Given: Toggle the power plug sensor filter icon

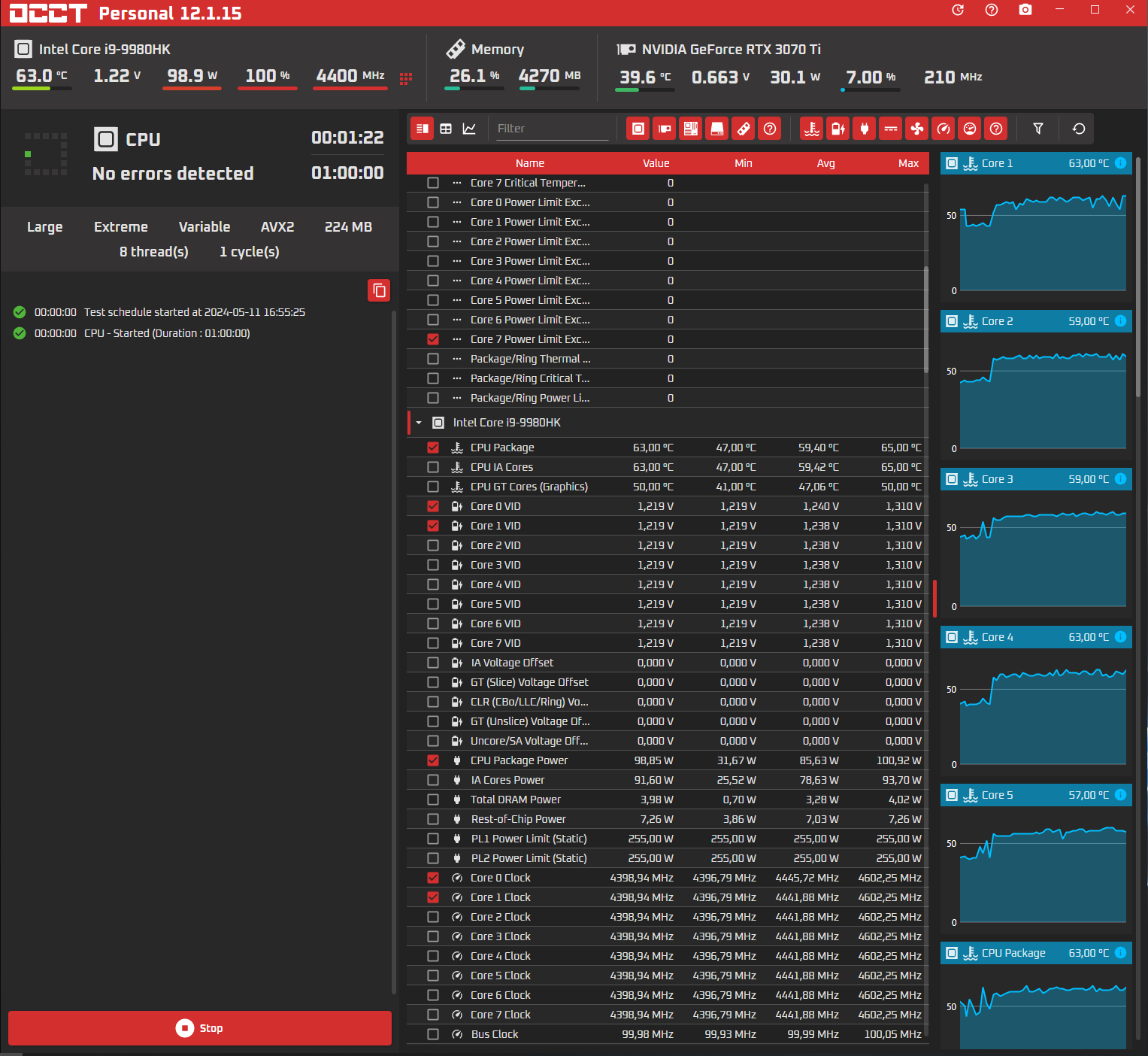Looking at the screenshot, I should click(865, 129).
